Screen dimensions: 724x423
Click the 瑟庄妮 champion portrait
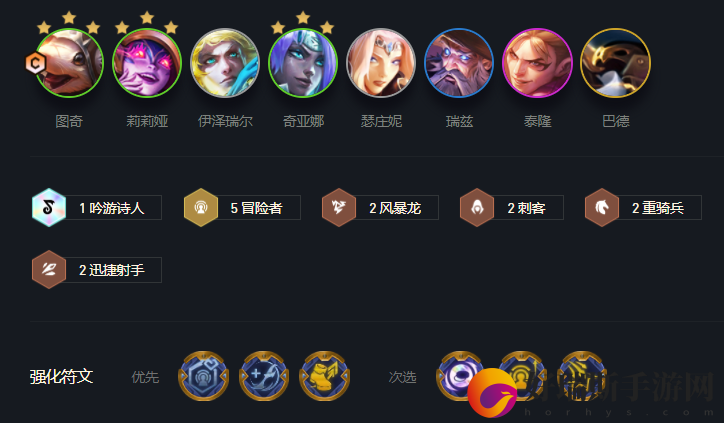381,63
